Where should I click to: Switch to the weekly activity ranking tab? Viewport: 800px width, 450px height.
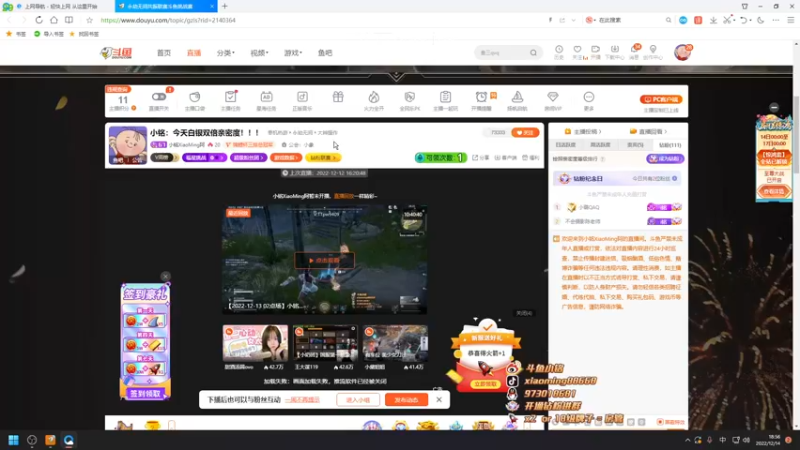[x=601, y=145]
